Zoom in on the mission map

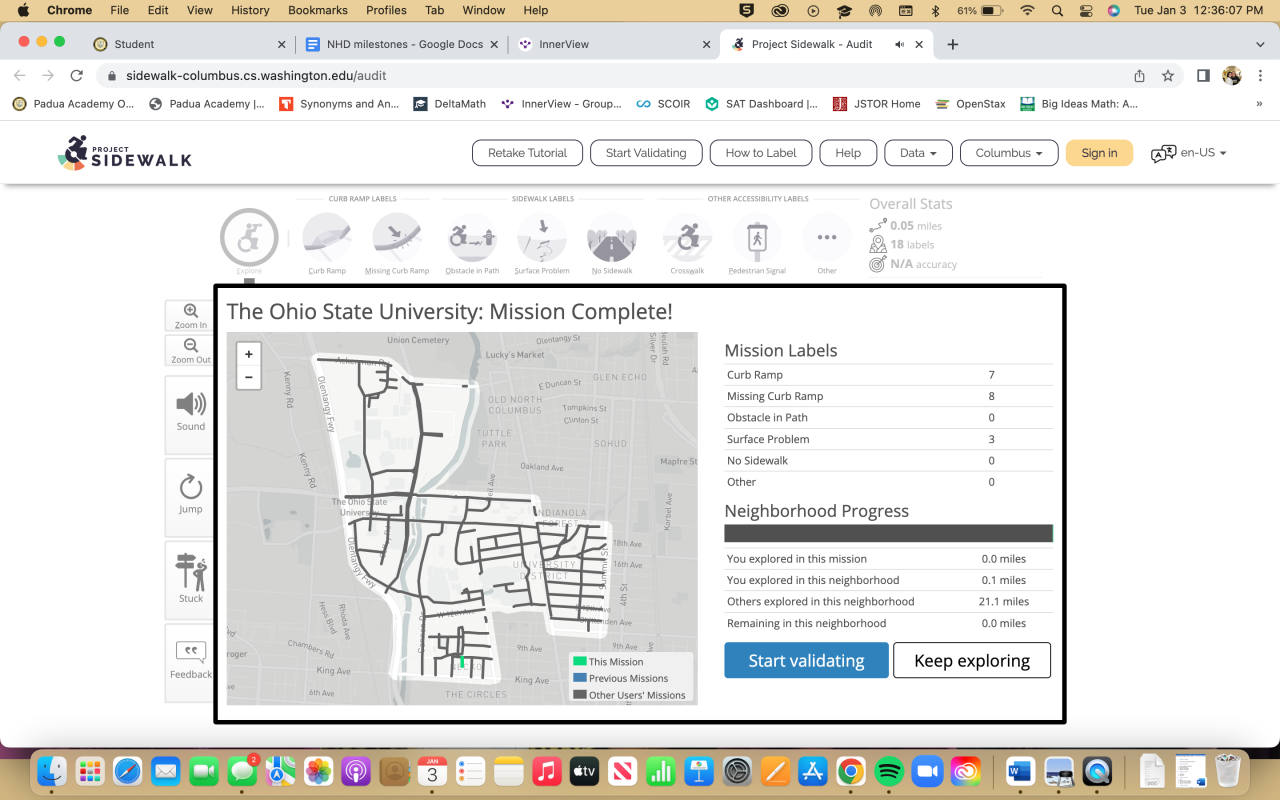[249, 354]
